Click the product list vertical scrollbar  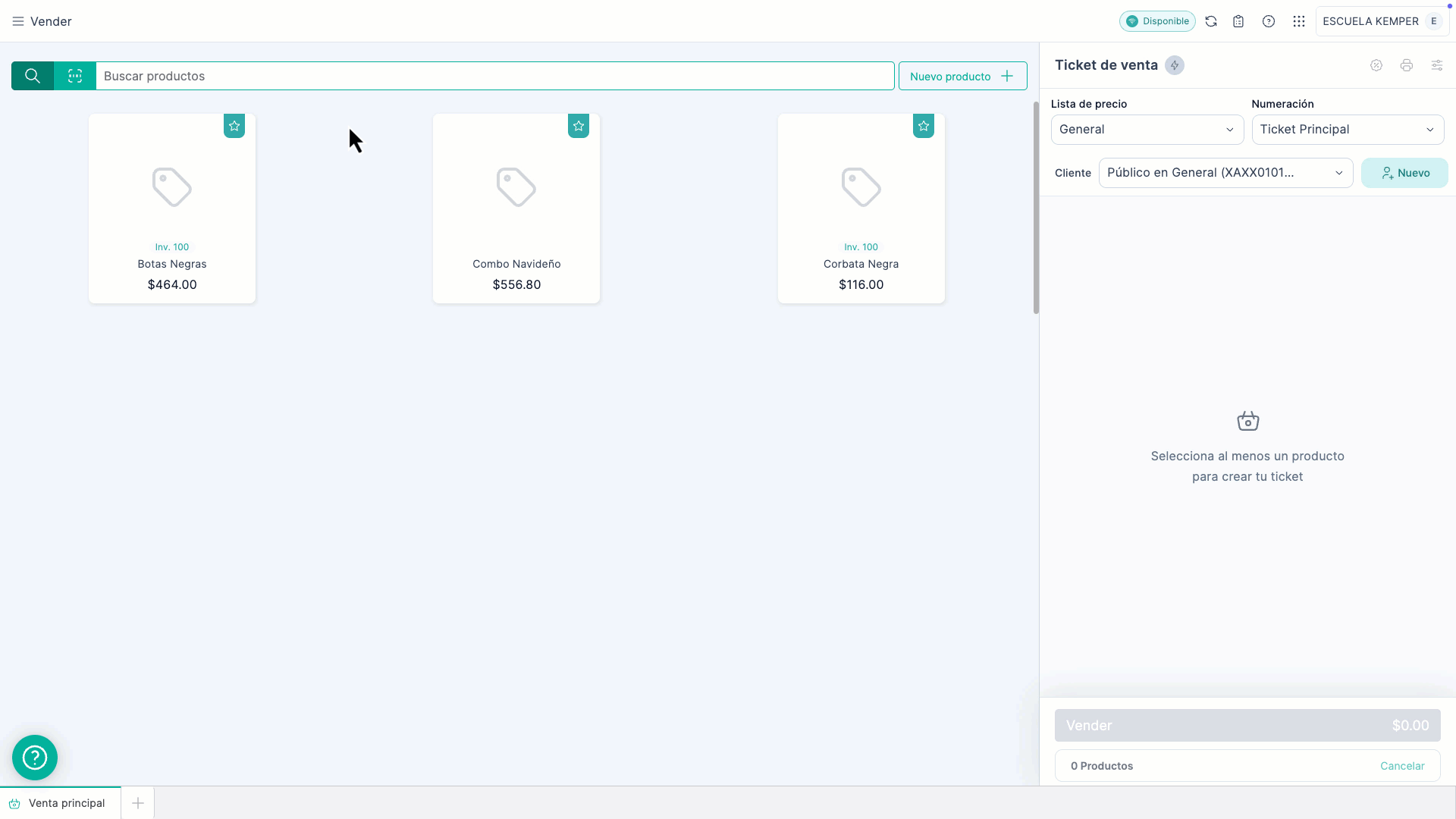[x=1036, y=208]
